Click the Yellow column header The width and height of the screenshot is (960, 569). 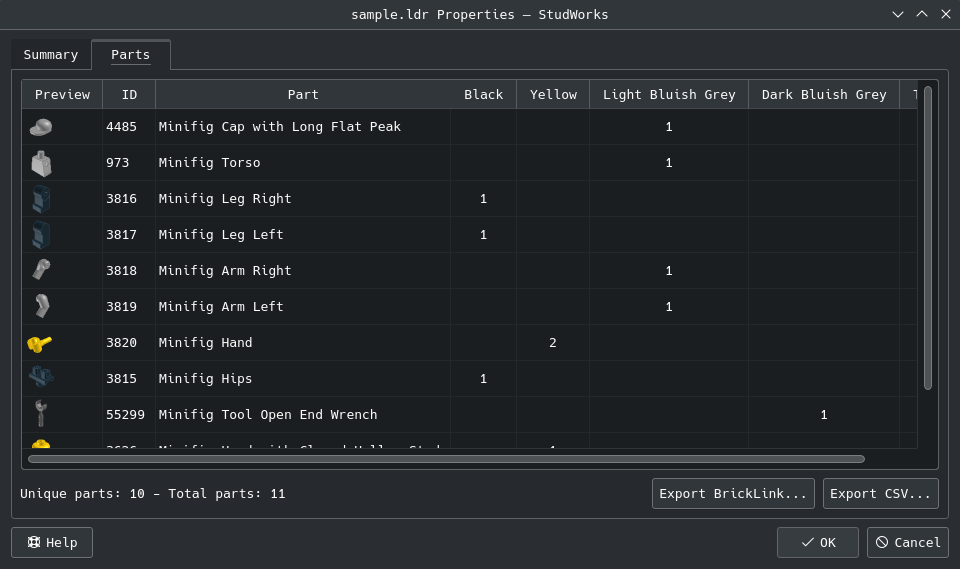tap(553, 94)
